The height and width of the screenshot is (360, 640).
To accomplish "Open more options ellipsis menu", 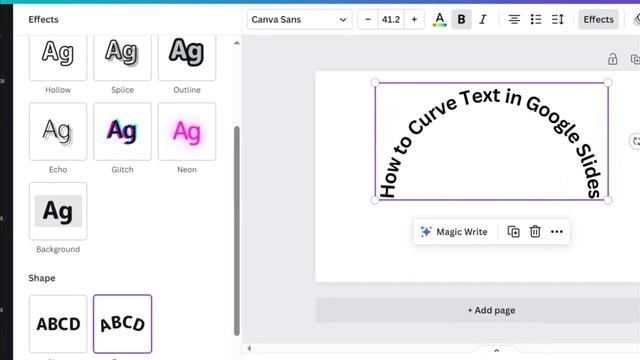I will (x=557, y=232).
